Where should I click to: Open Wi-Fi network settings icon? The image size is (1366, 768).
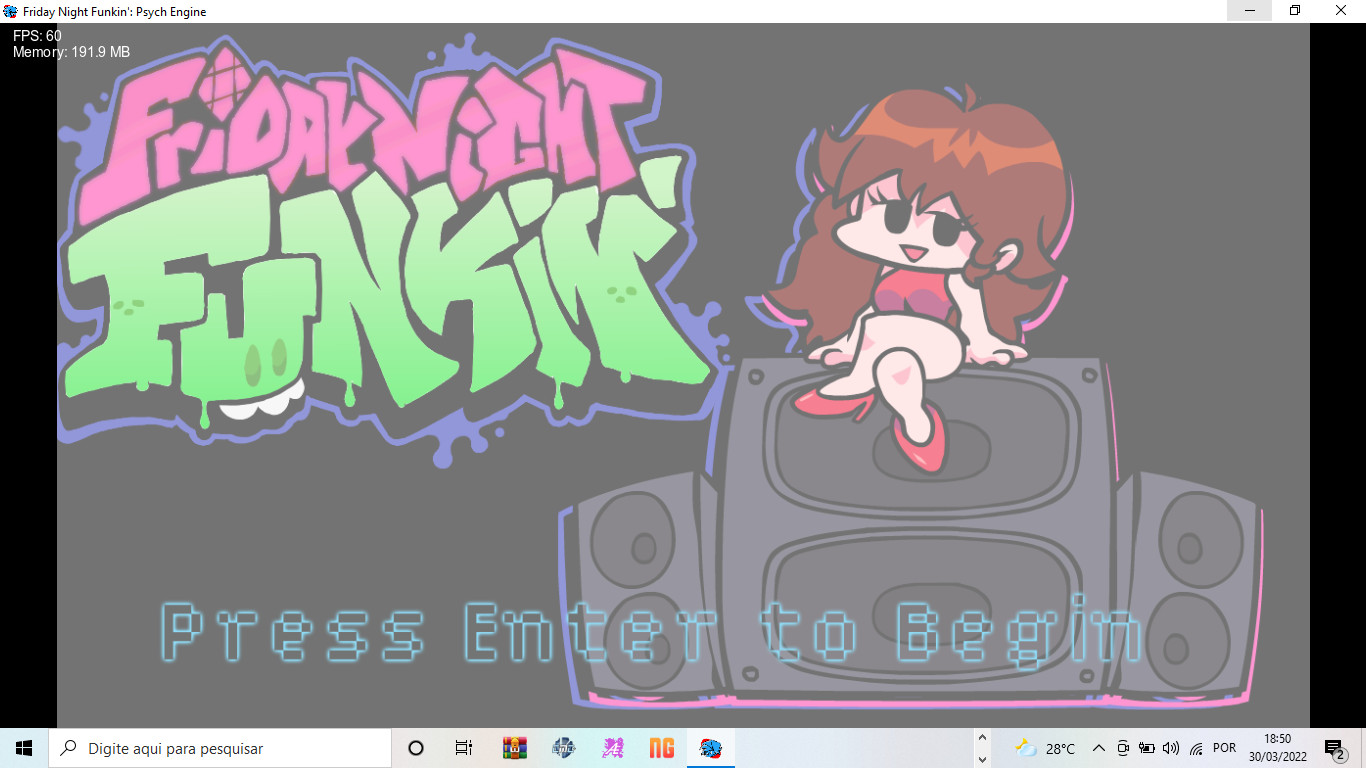click(x=1196, y=748)
